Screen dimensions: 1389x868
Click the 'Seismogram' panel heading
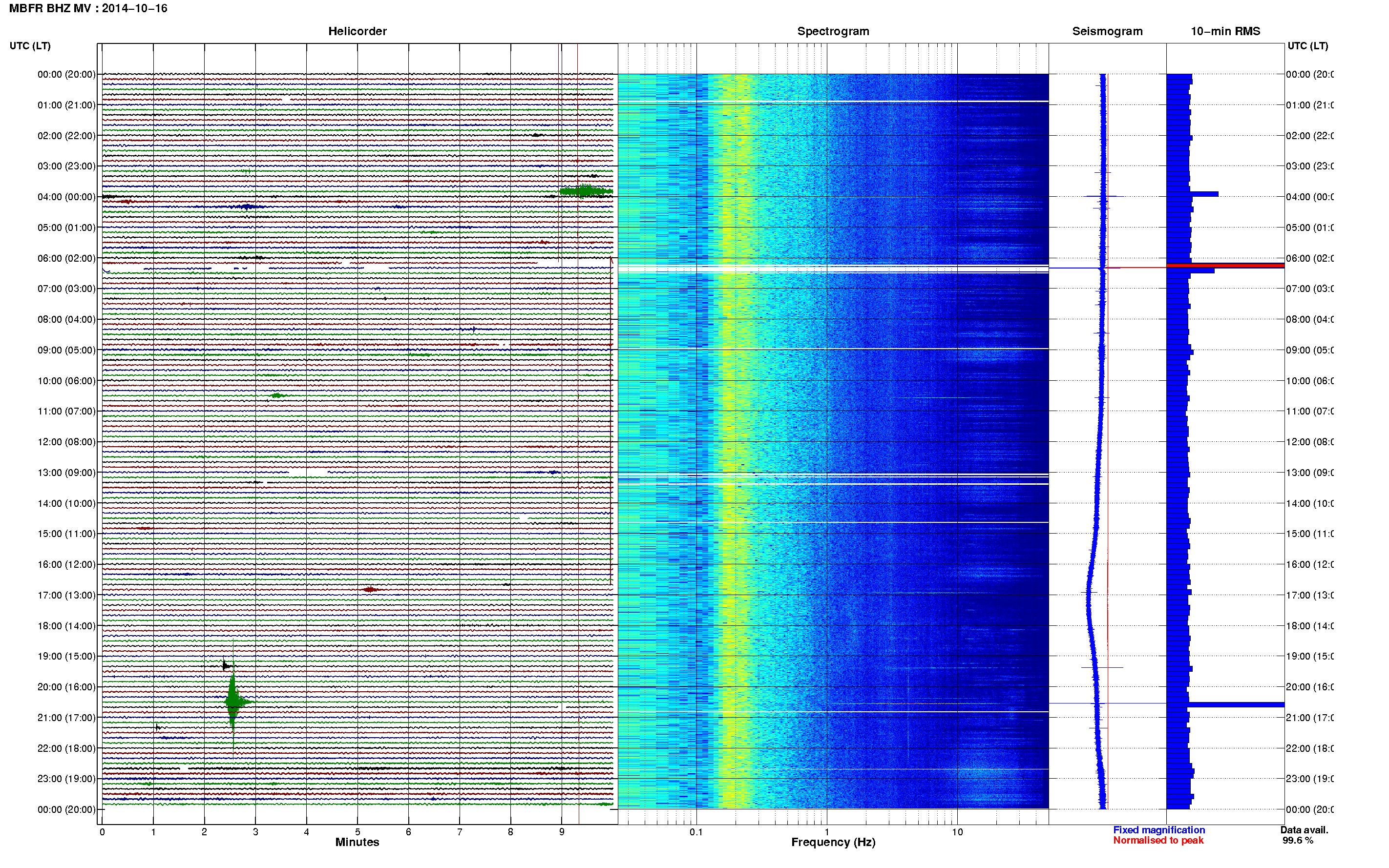1107,31
